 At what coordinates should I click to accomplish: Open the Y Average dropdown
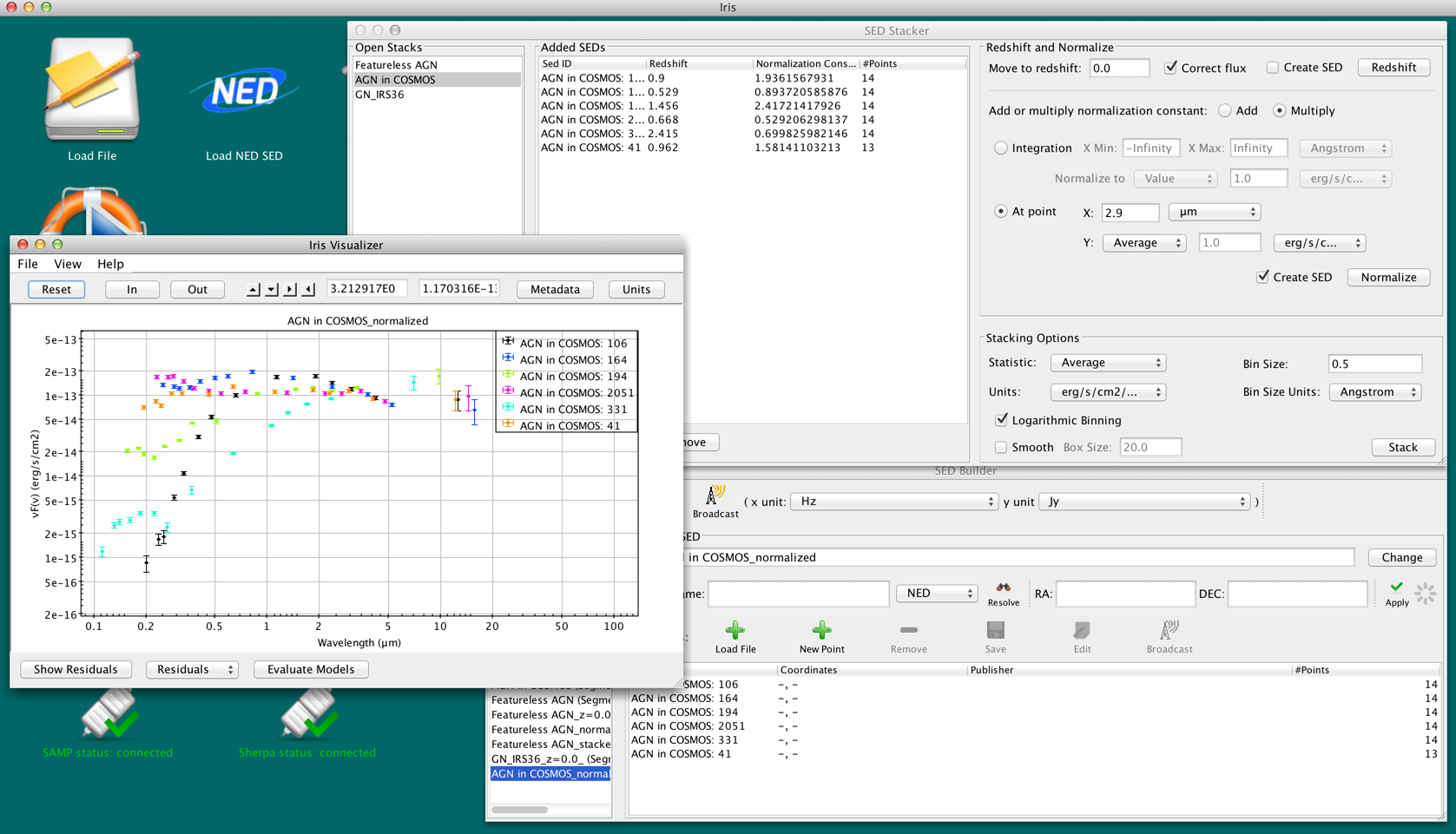pos(1144,243)
